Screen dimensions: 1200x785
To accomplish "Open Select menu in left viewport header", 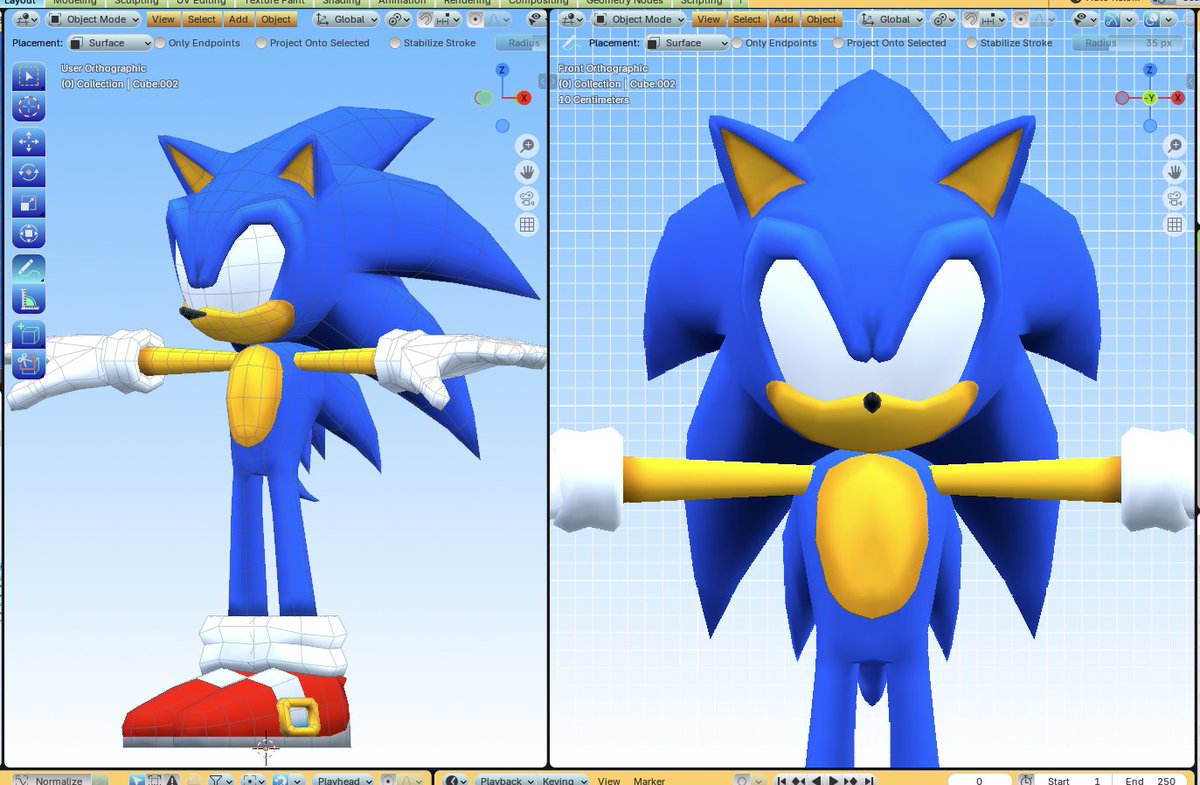I will [x=201, y=19].
